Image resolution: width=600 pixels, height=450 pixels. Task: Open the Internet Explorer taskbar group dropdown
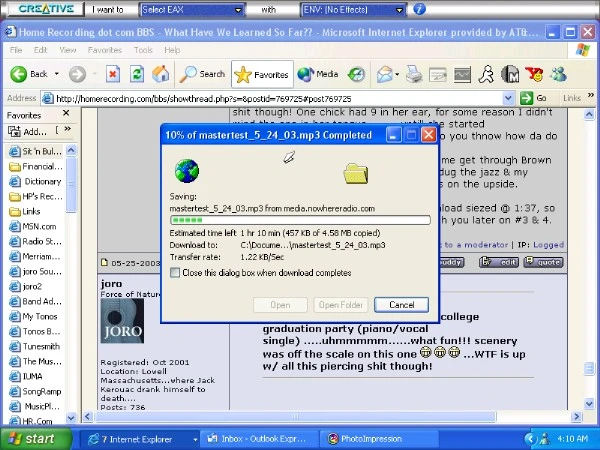click(x=195, y=440)
